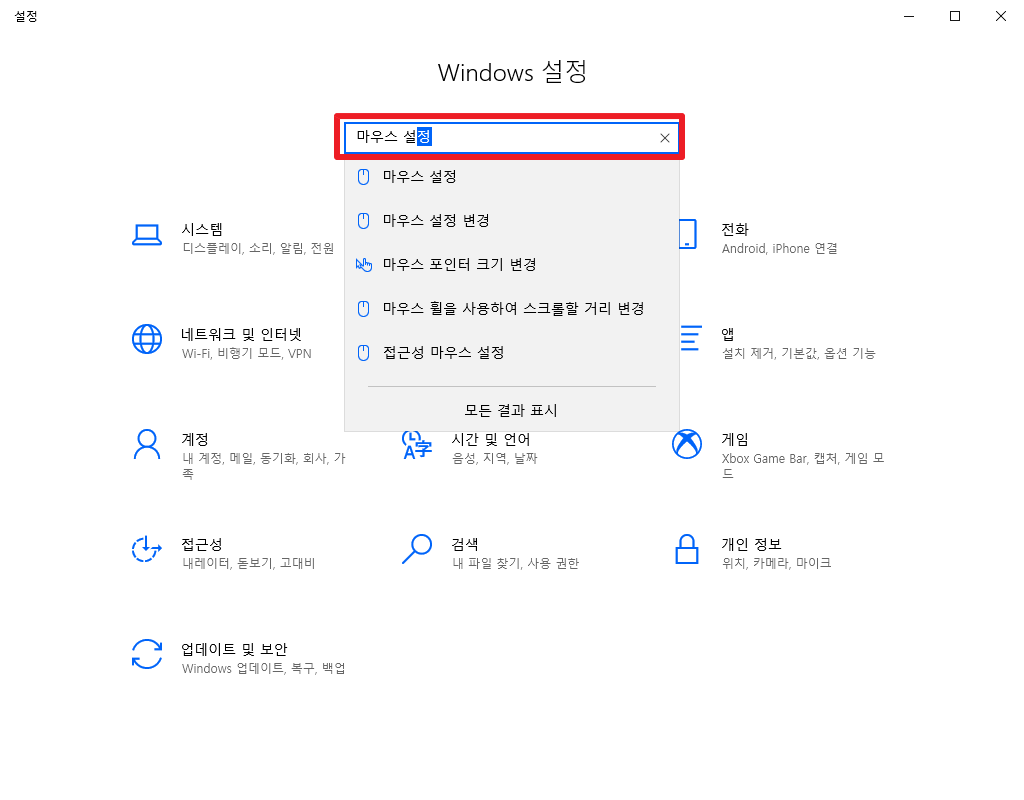Maximize the 설정 window
The height and width of the screenshot is (800, 1024).
click(955, 16)
